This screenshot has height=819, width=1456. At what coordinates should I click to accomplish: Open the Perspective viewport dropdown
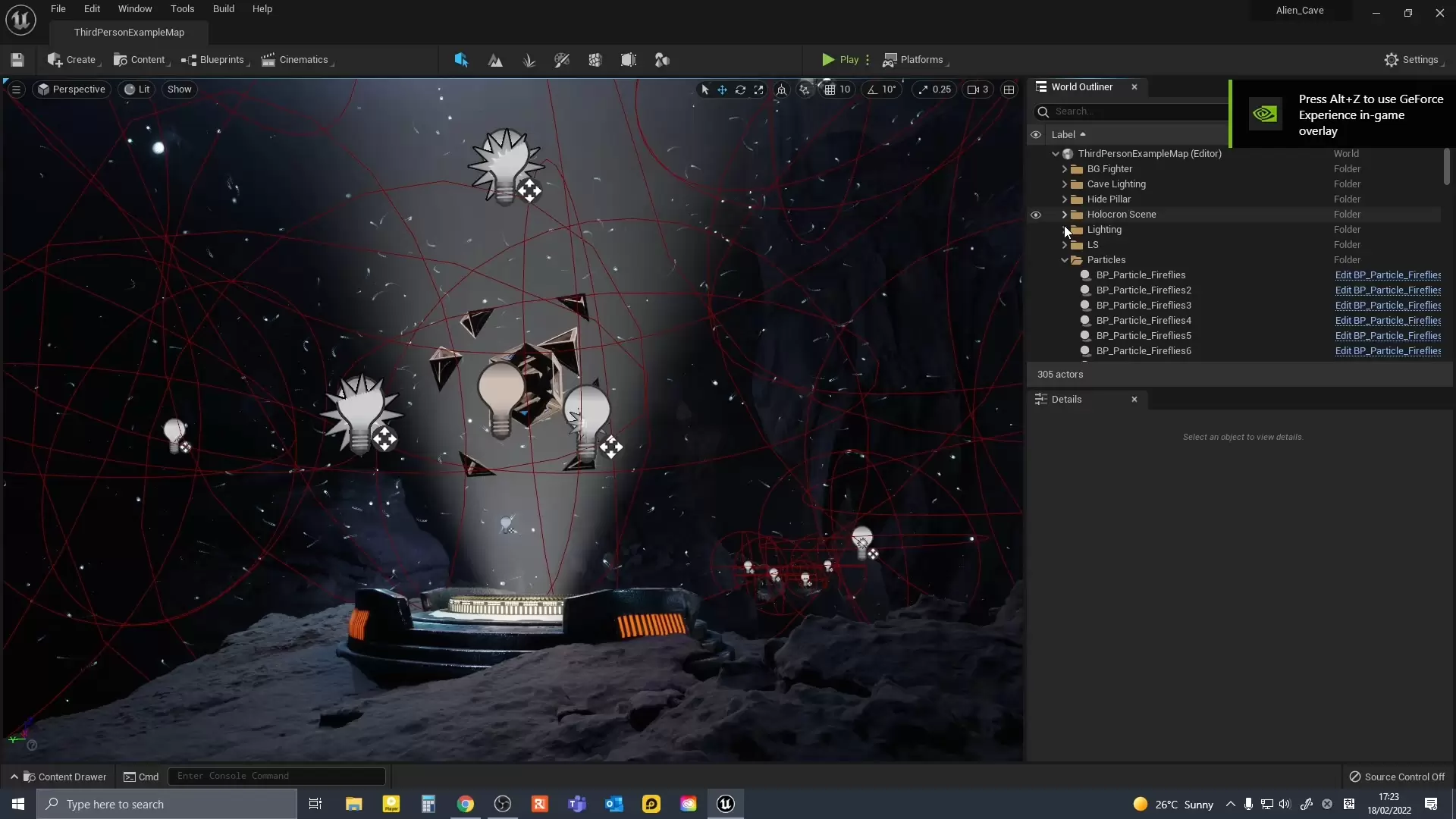point(72,89)
